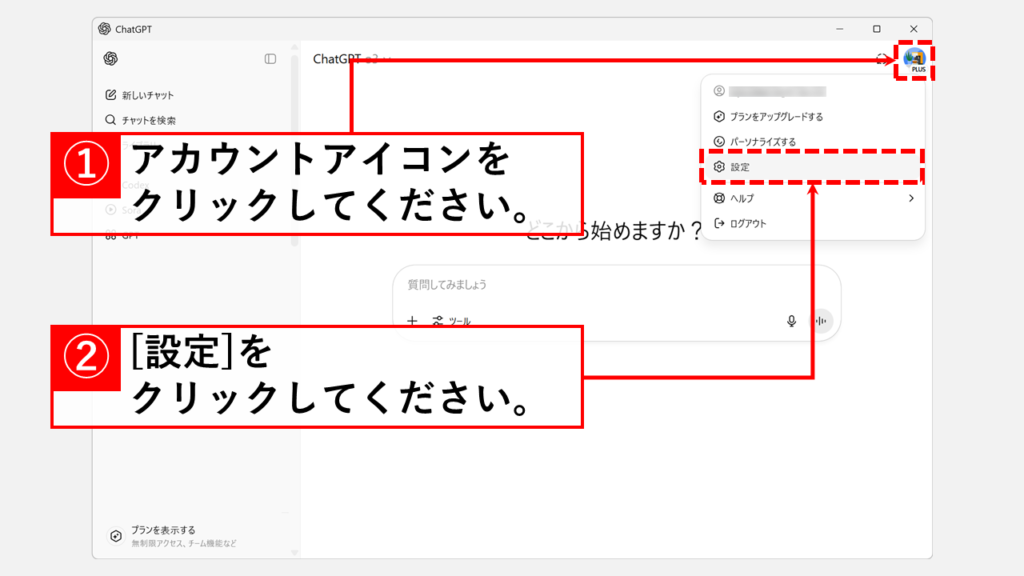Start voice mode with the waveform icon

pyautogui.click(x=821, y=321)
